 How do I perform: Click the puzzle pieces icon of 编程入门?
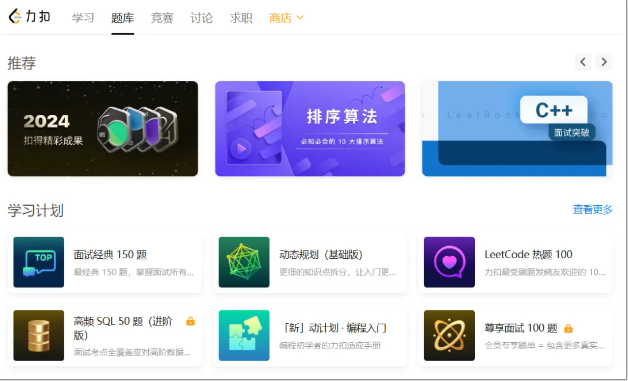coord(244,335)
